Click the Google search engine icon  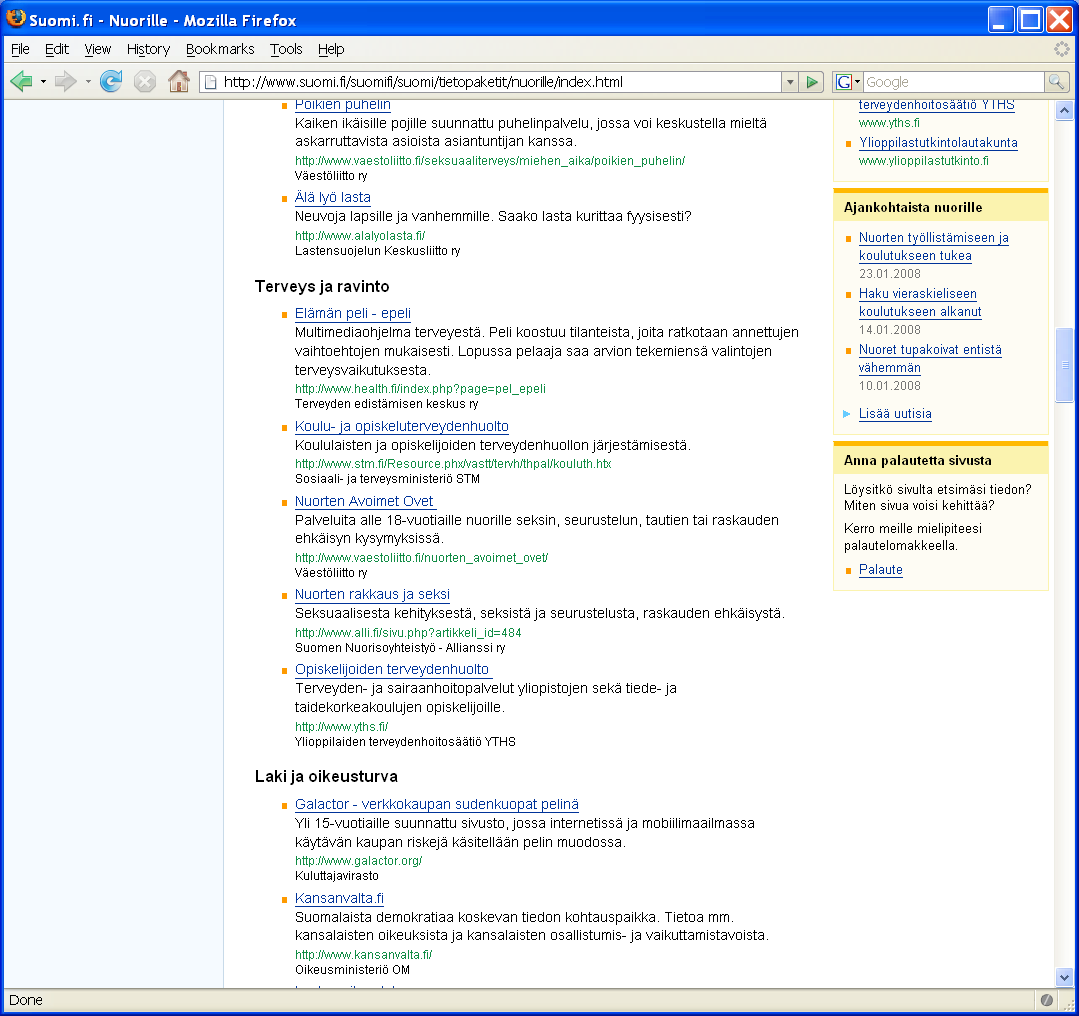pyautogui.click(x=844, y=82)
